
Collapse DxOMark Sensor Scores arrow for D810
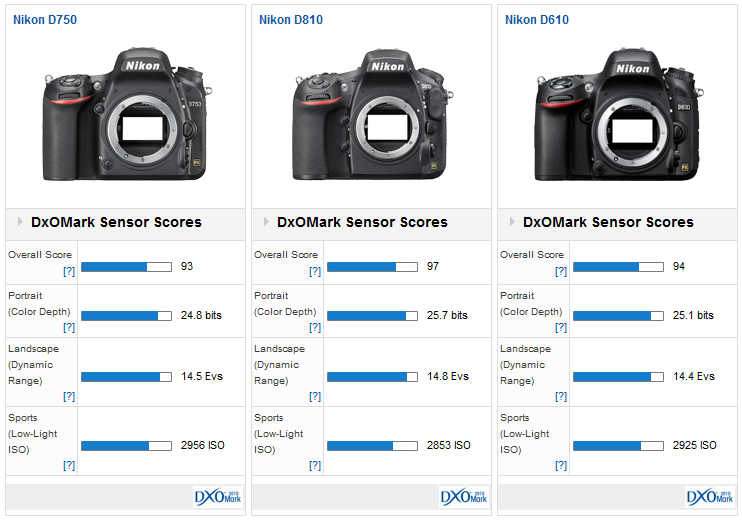coord(265,222)
